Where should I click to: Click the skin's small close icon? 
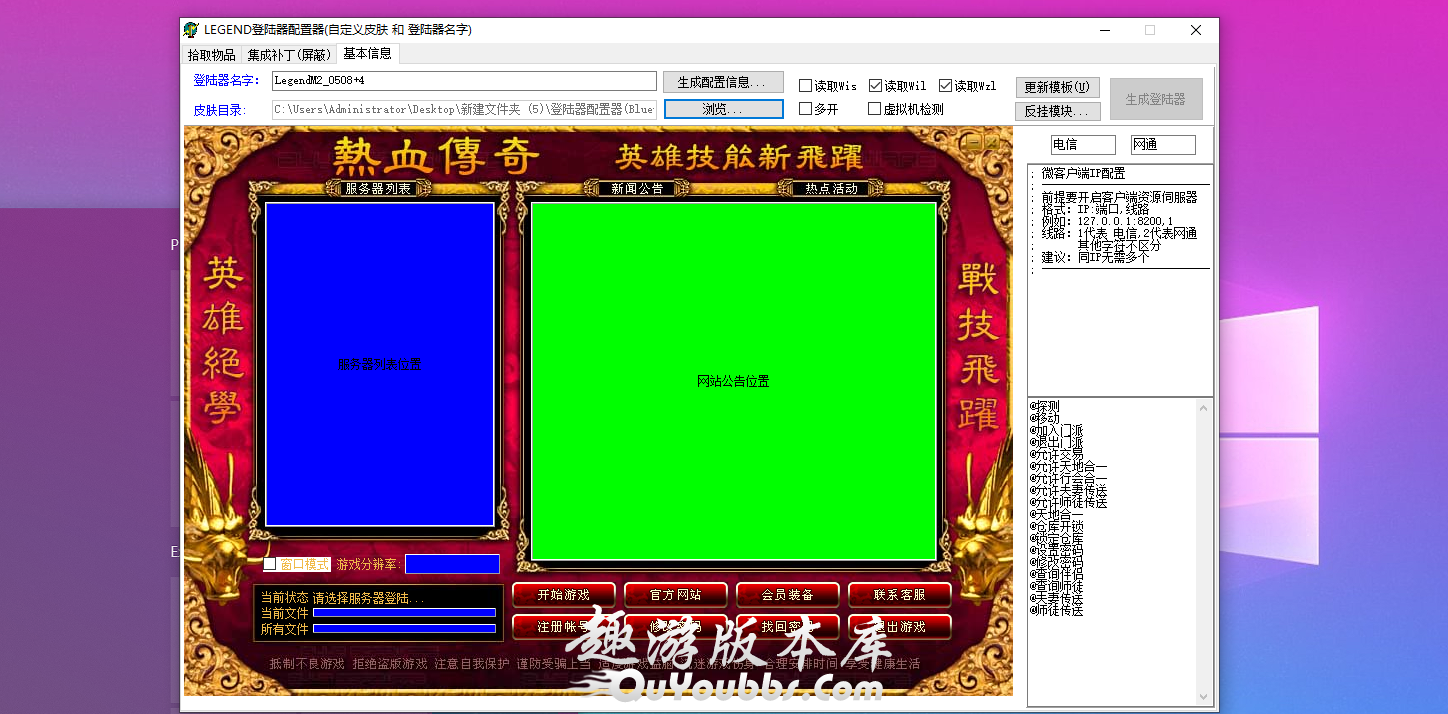coord(991,143)
